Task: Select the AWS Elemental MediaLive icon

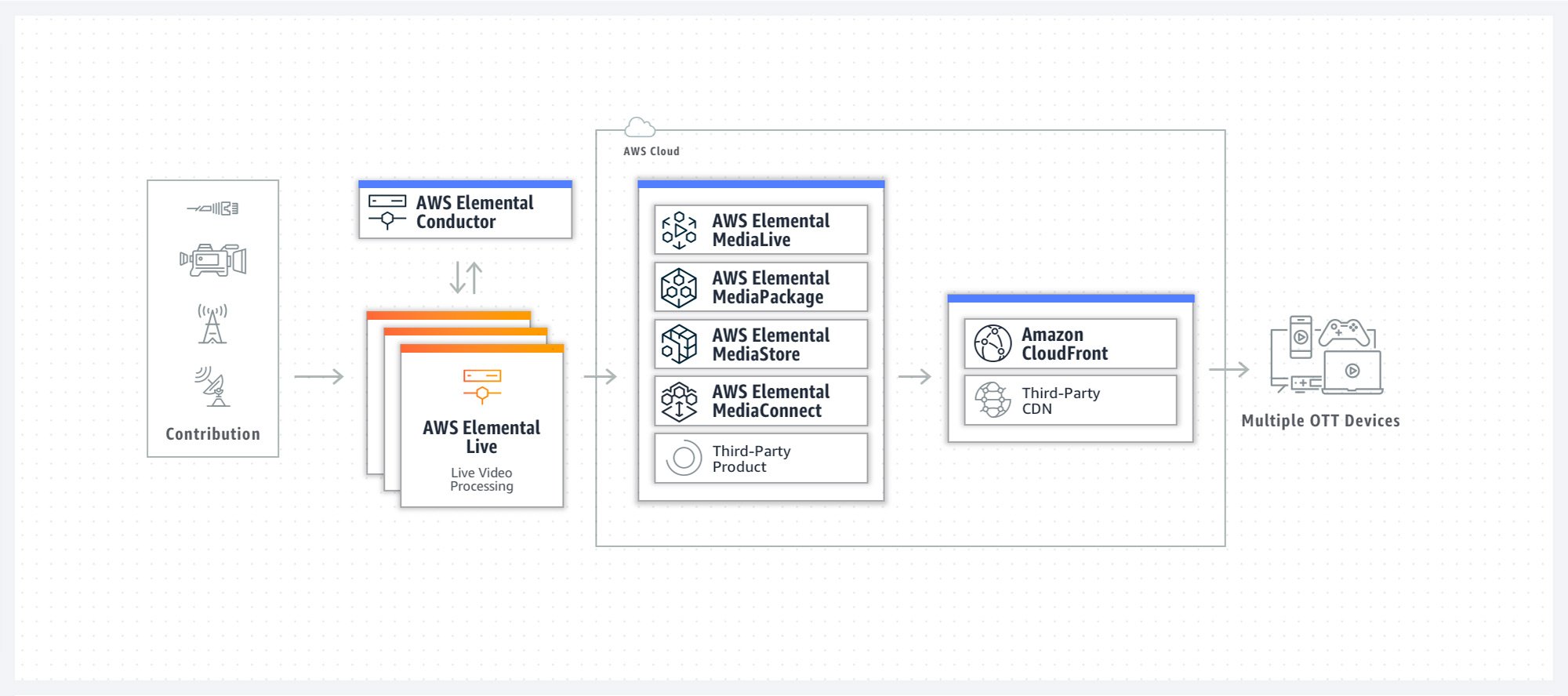Action: (679, 230)
